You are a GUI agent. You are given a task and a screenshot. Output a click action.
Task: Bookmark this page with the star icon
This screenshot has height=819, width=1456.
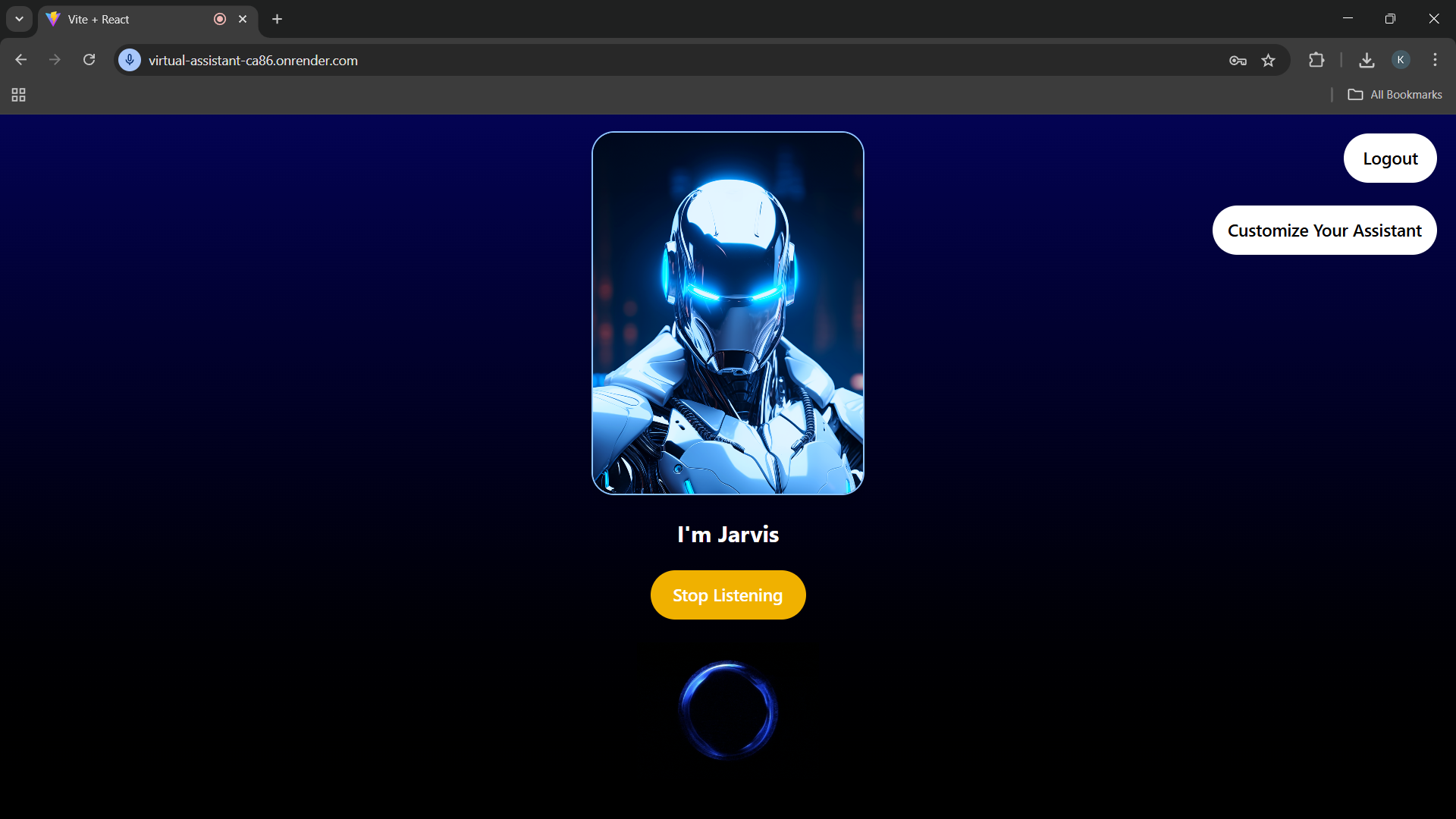(1268, 61)
